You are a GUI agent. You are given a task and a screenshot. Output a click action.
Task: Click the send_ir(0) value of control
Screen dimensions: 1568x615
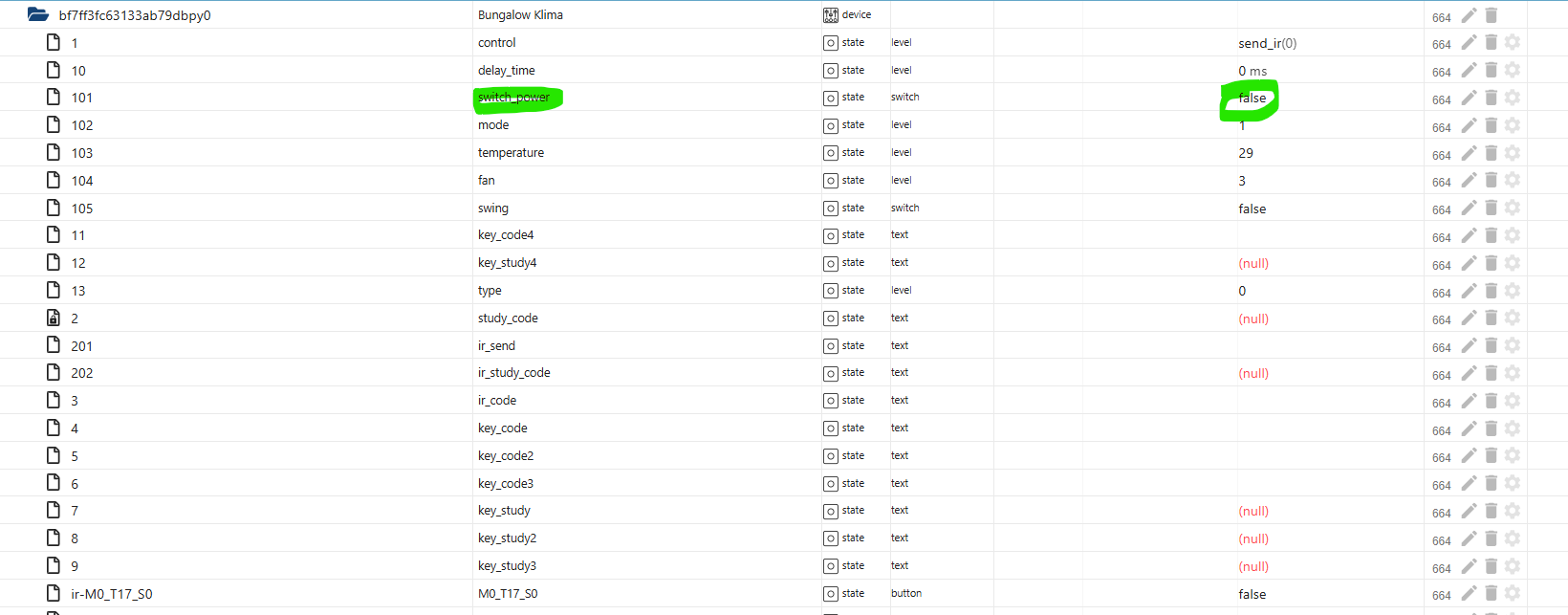pos(1268,43)
